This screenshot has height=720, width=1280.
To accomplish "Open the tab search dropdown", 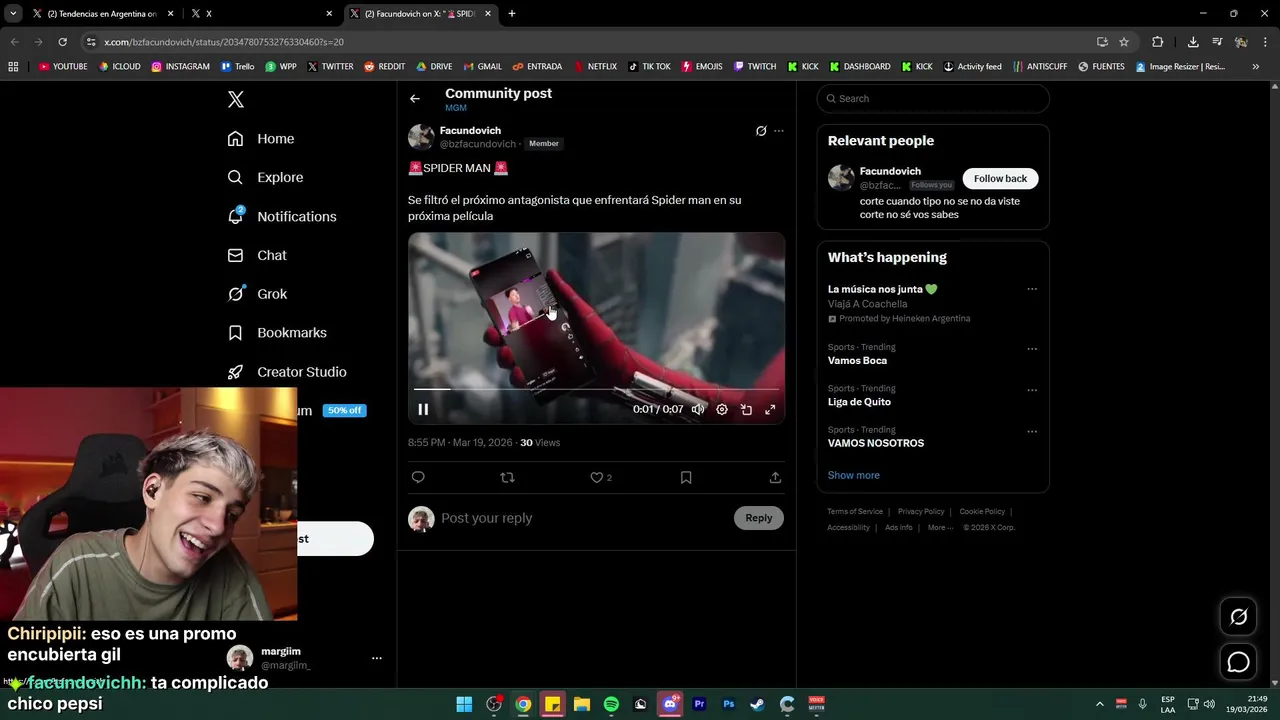I will click(13, 14).
